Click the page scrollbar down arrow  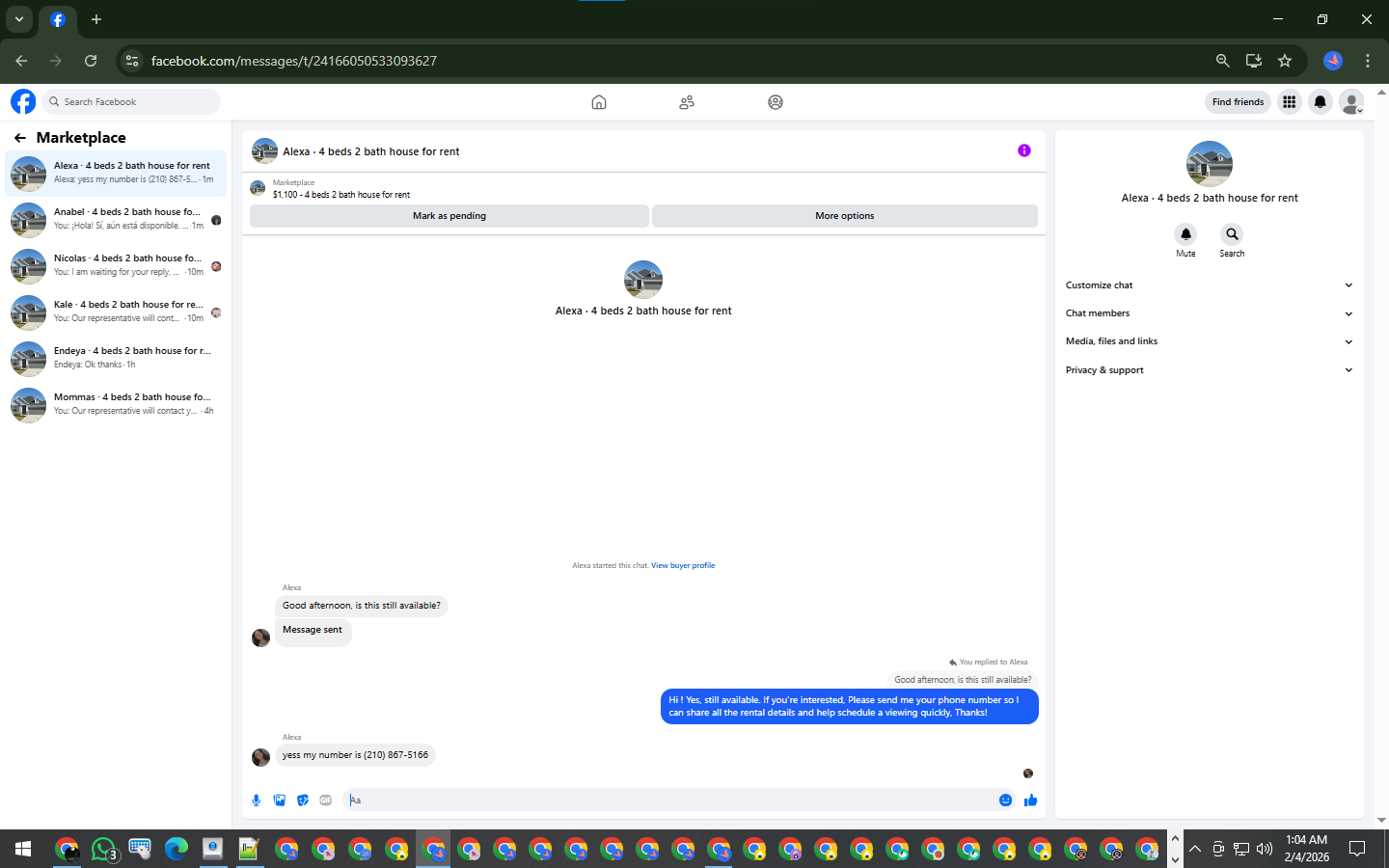click(1381, 821)
